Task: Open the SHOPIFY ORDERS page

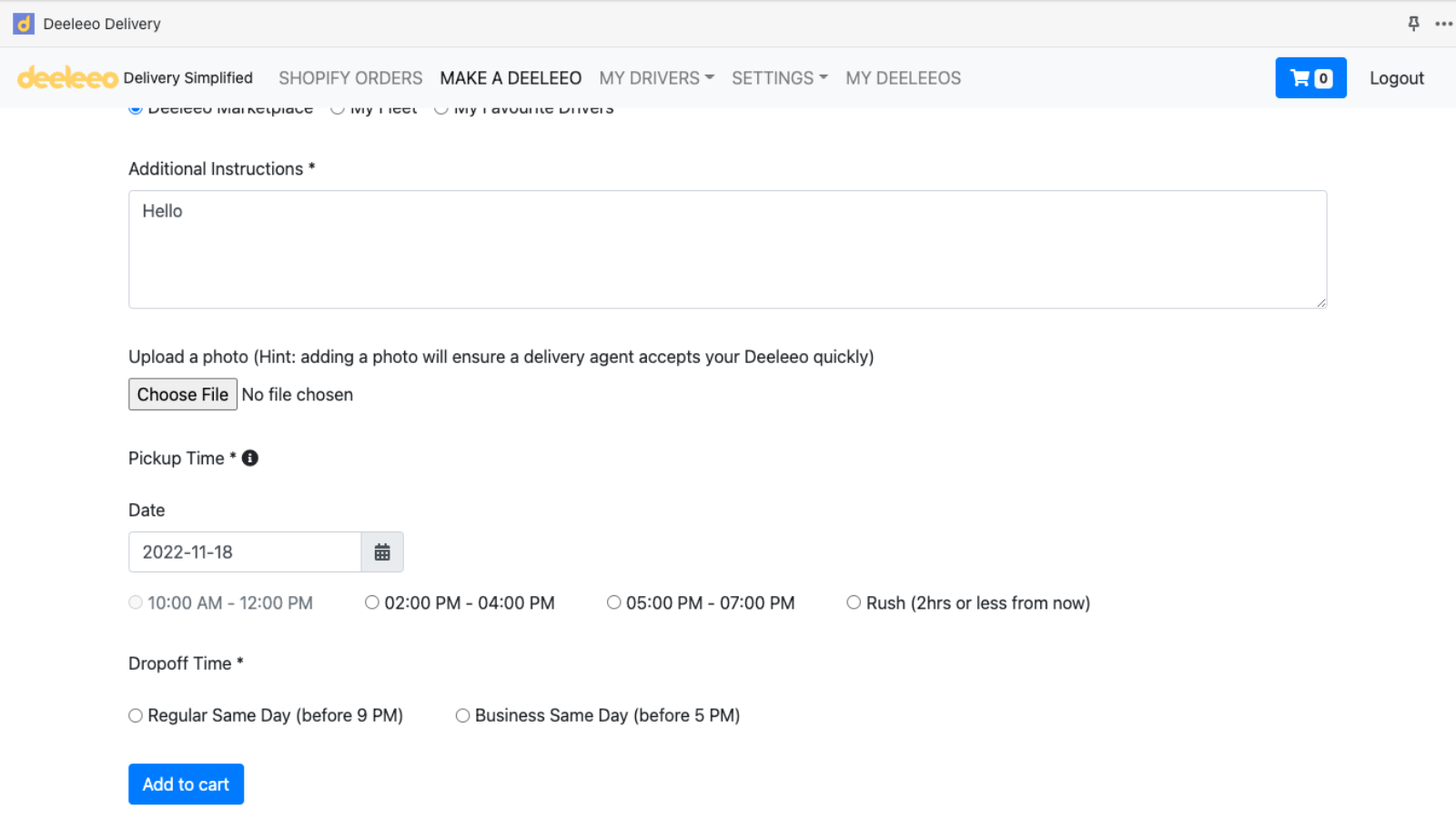Action: pyautogui.click(x=350, y=78)
